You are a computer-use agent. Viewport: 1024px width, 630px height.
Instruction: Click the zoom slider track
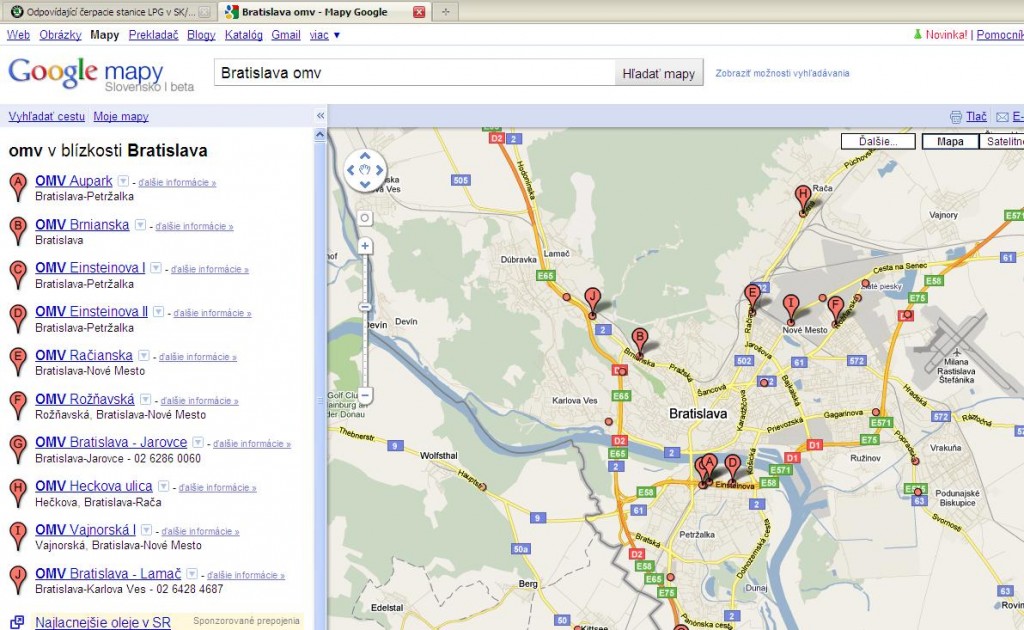(x=365, y=320)
